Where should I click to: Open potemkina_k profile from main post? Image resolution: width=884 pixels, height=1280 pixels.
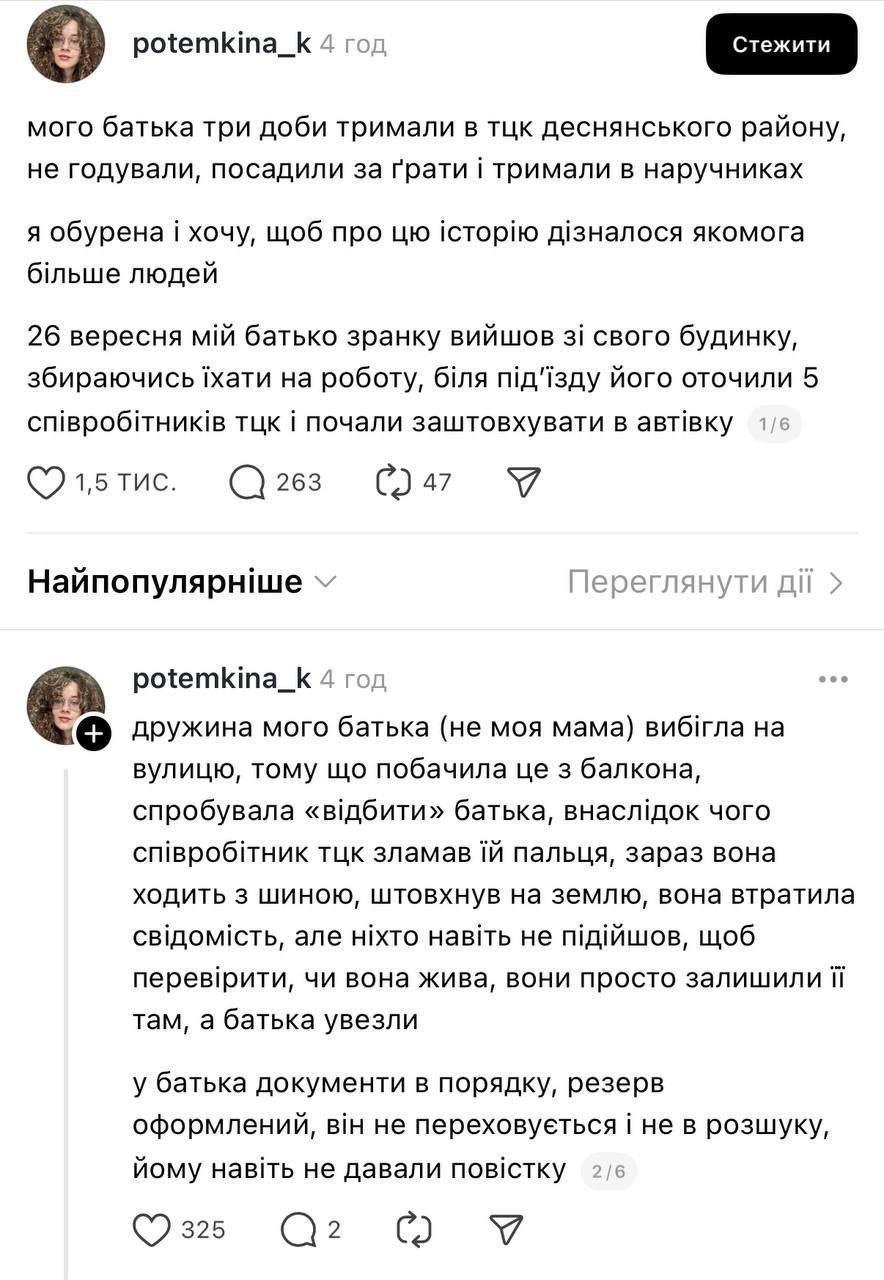(221, 44)
